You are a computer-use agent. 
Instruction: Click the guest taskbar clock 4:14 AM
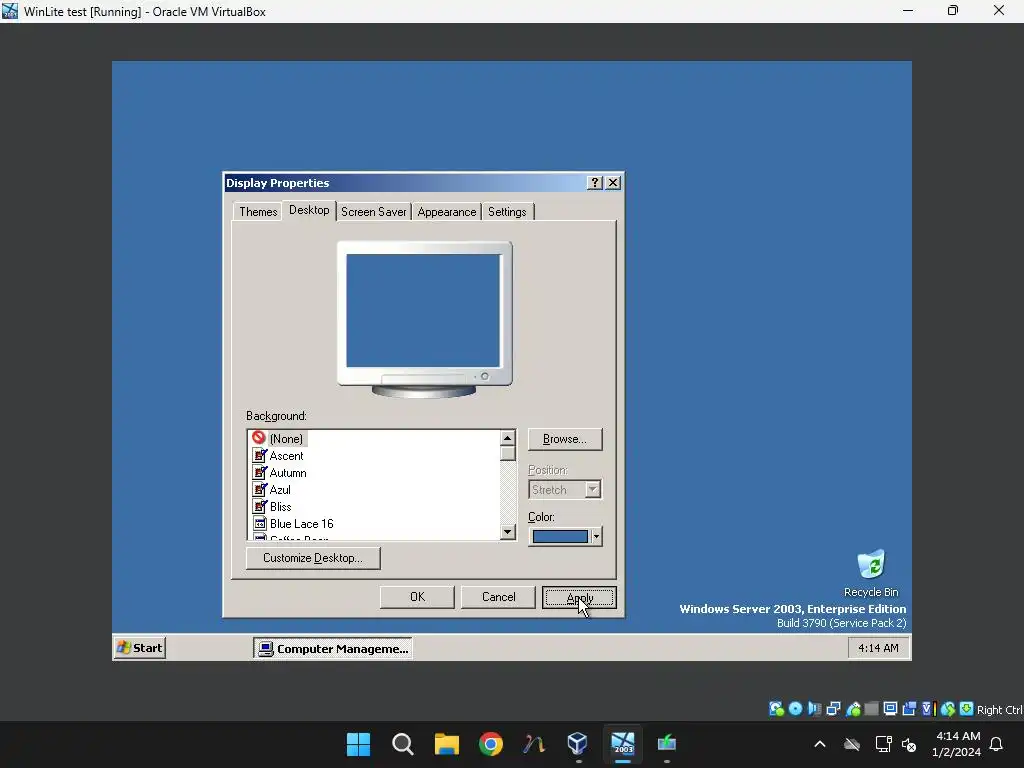878,648
